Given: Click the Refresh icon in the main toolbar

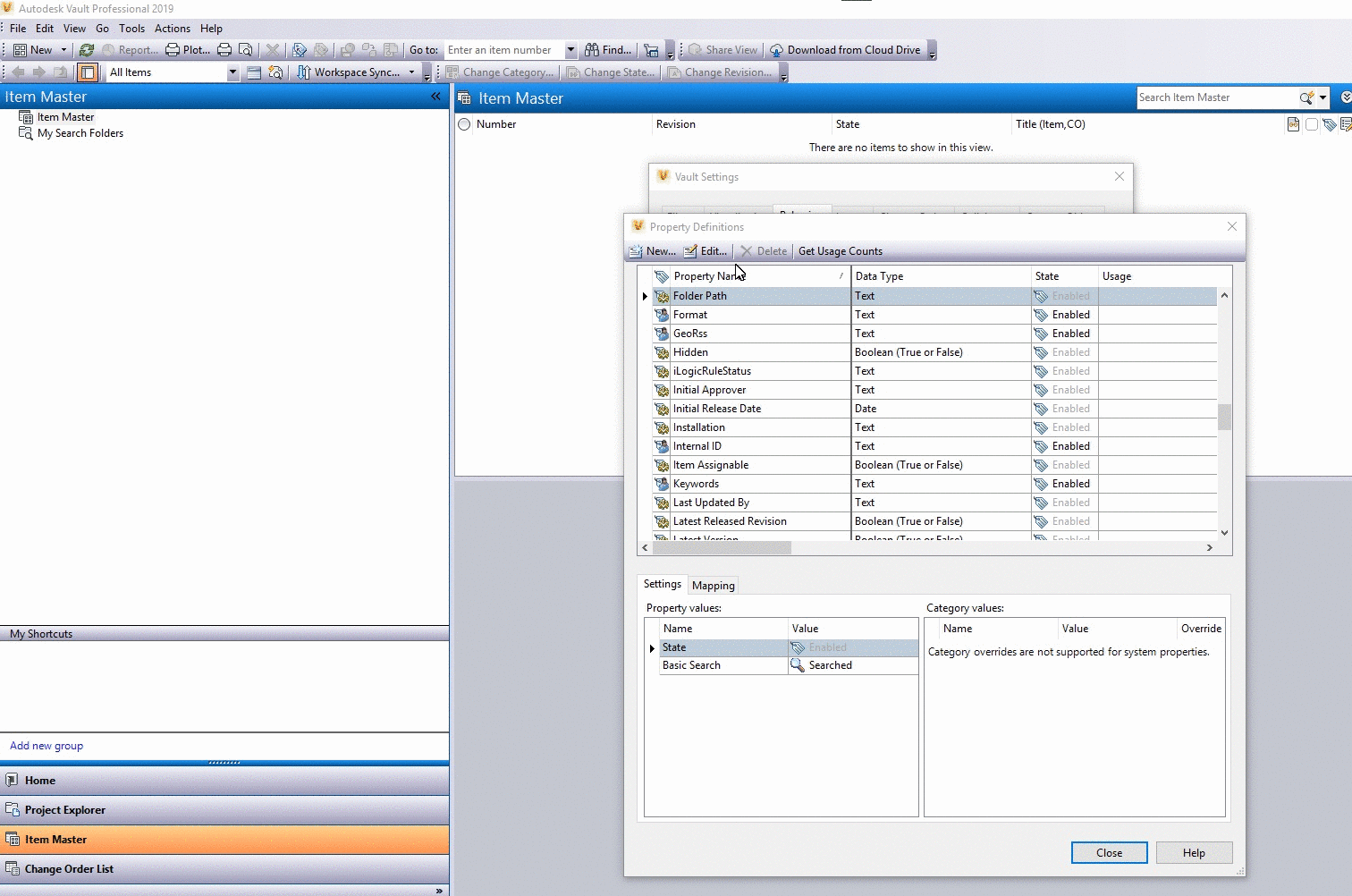Looking at the screenshot, I should 87,50.
